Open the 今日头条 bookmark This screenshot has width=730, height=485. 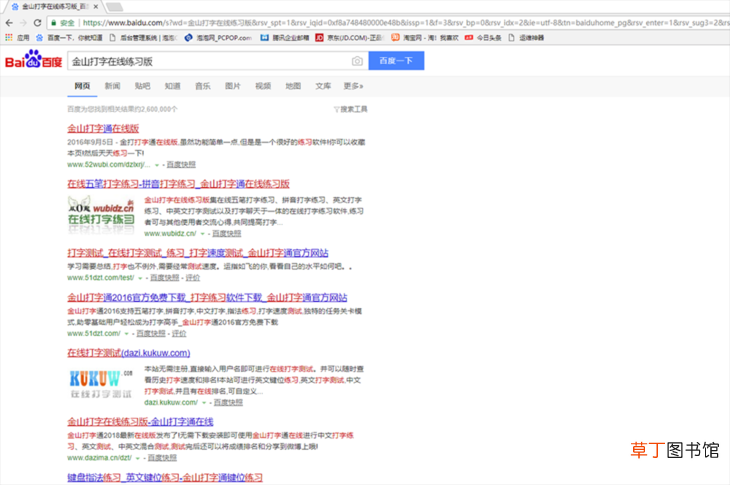click(483, 38)
